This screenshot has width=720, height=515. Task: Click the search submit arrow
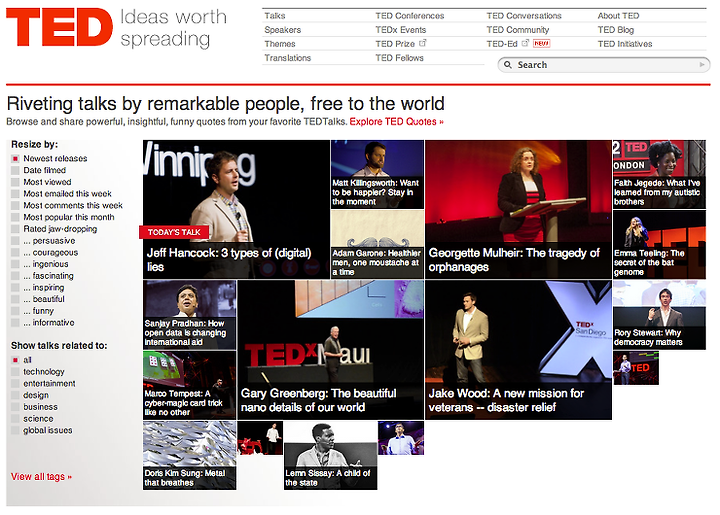click(702, 65)
